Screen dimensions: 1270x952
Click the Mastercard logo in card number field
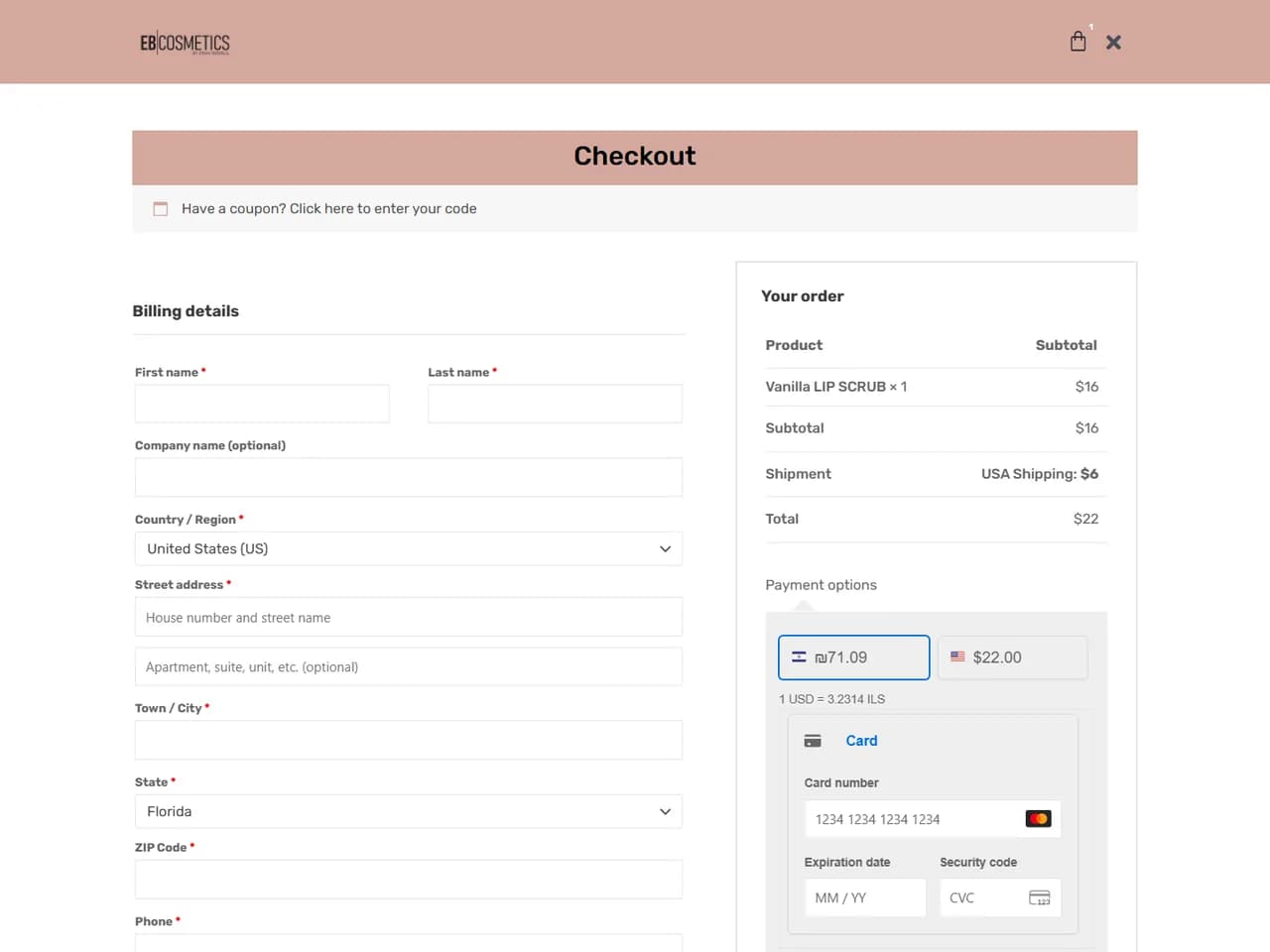[x=1038, y=818]
